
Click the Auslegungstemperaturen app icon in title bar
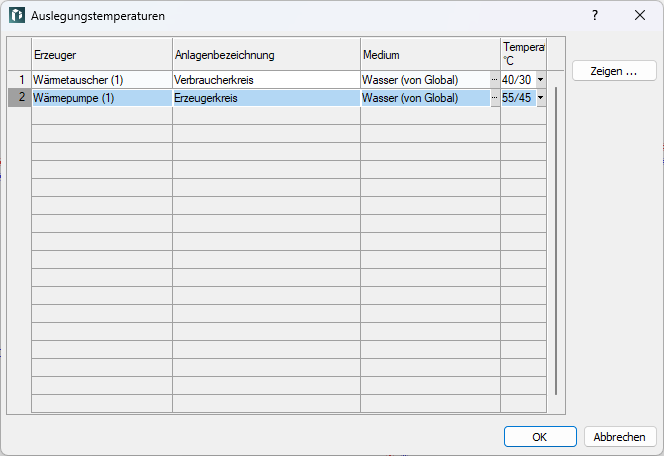(17, 15)
